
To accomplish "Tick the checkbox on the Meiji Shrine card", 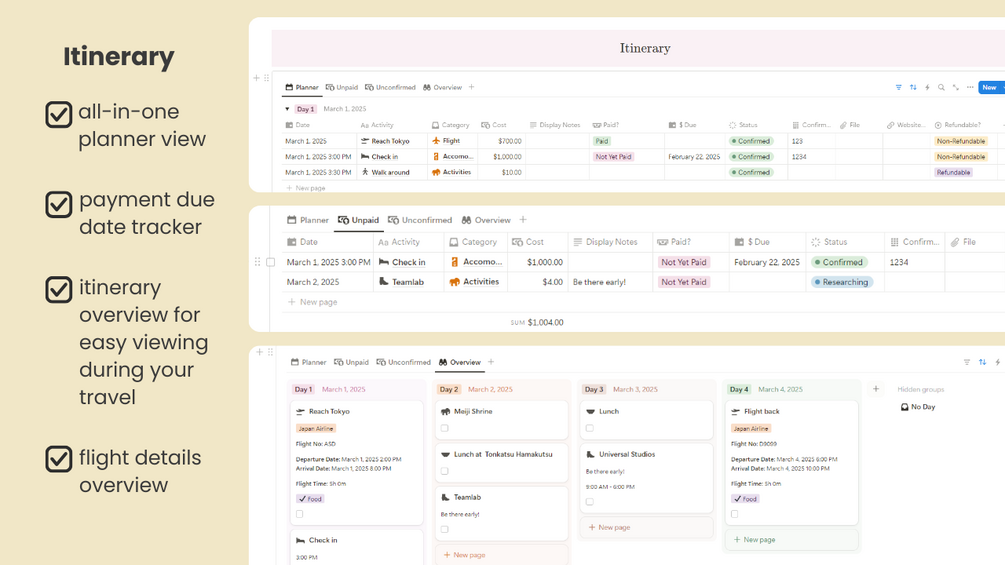I will [x=445, y=428].
